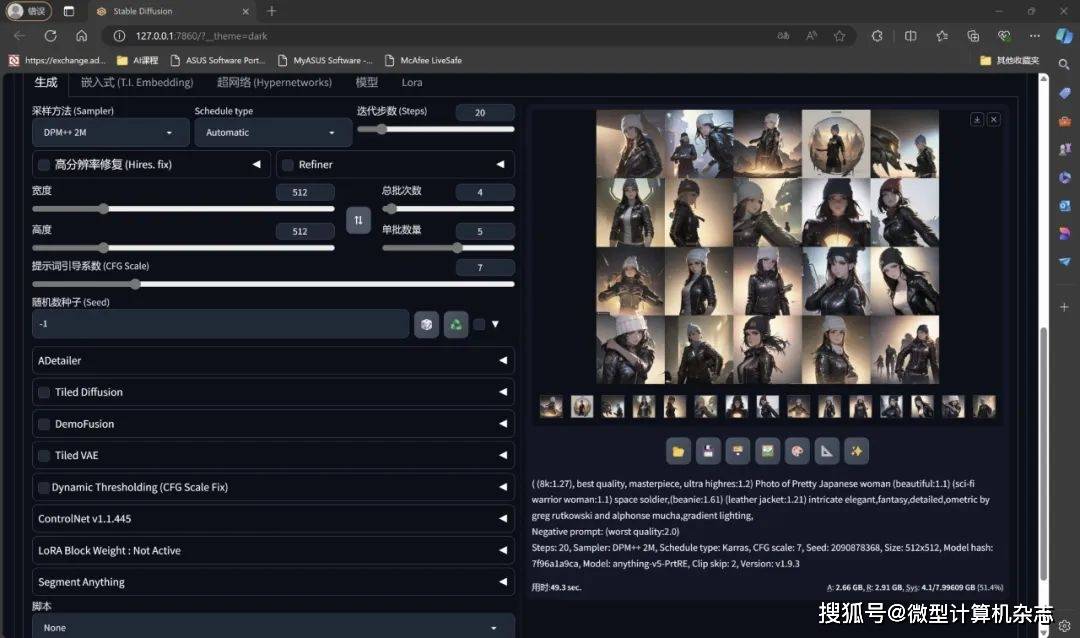This screenshot has height=638, width=1080.
Task: Send image to inpaint with palette icon
Action: tap(797, 451)
